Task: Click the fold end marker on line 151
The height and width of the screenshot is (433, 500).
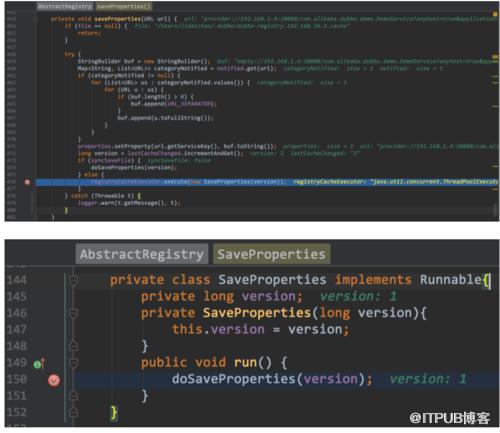Action: (73, 396)
